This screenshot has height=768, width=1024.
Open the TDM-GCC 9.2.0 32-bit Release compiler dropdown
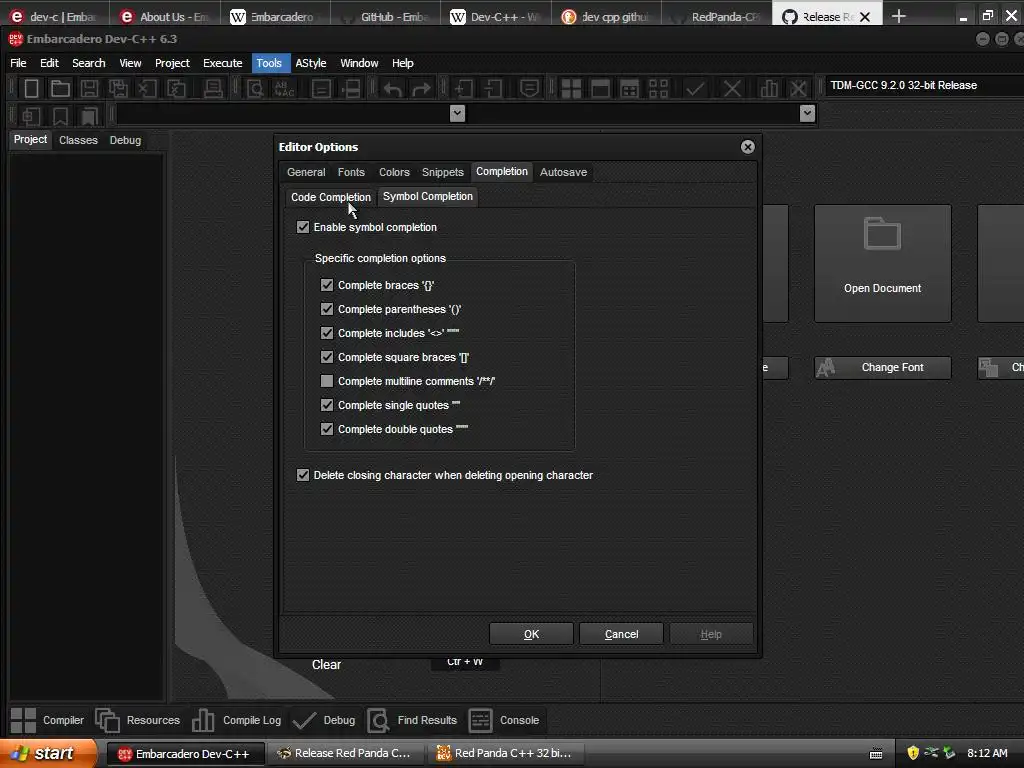pos(923,86)
